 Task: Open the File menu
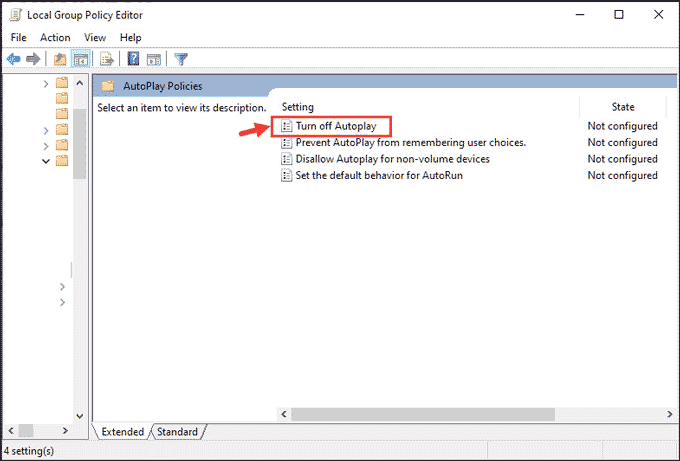19,38
